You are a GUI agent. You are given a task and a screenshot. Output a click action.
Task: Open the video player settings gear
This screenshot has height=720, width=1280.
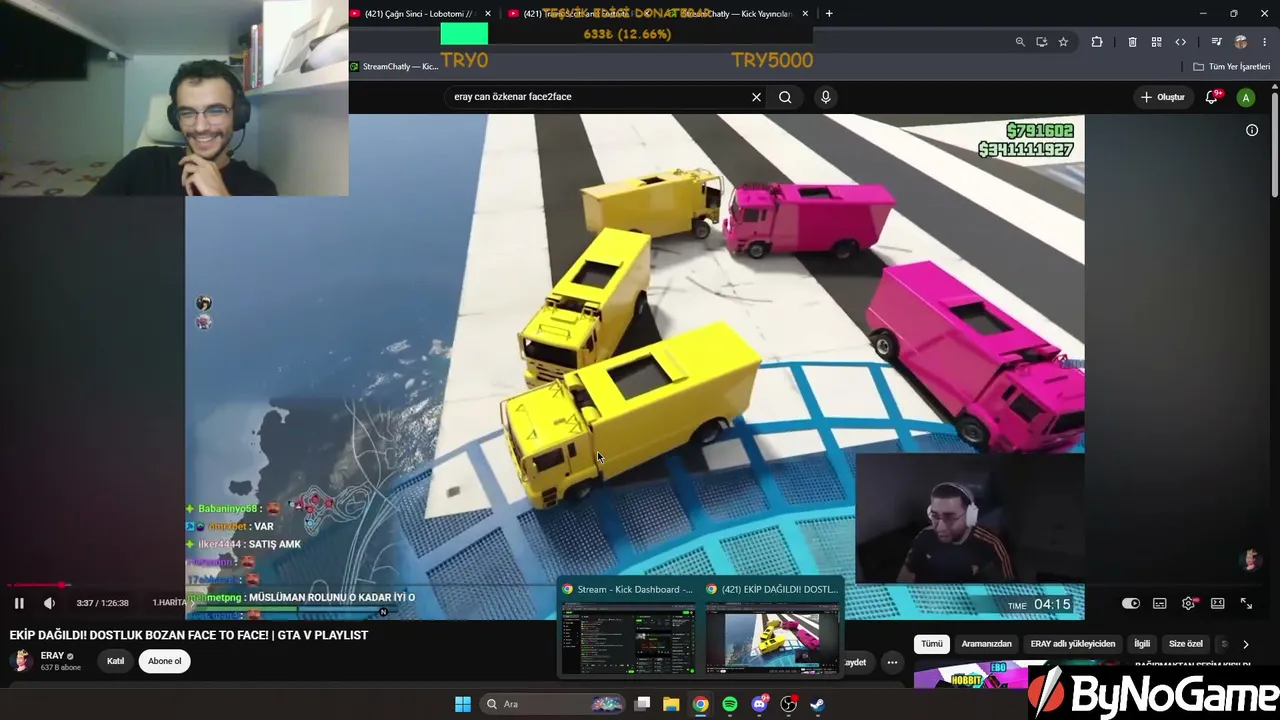point(1188,603)
